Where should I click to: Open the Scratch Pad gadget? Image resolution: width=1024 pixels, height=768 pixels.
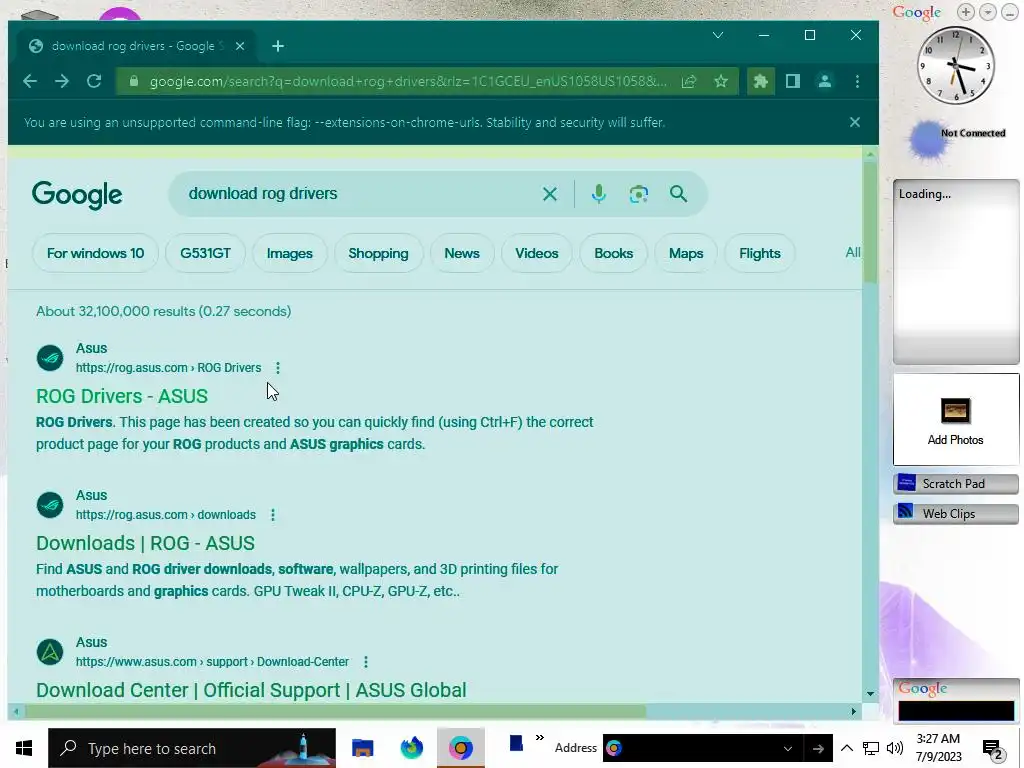pyautogui.click(x=955, y=484)
